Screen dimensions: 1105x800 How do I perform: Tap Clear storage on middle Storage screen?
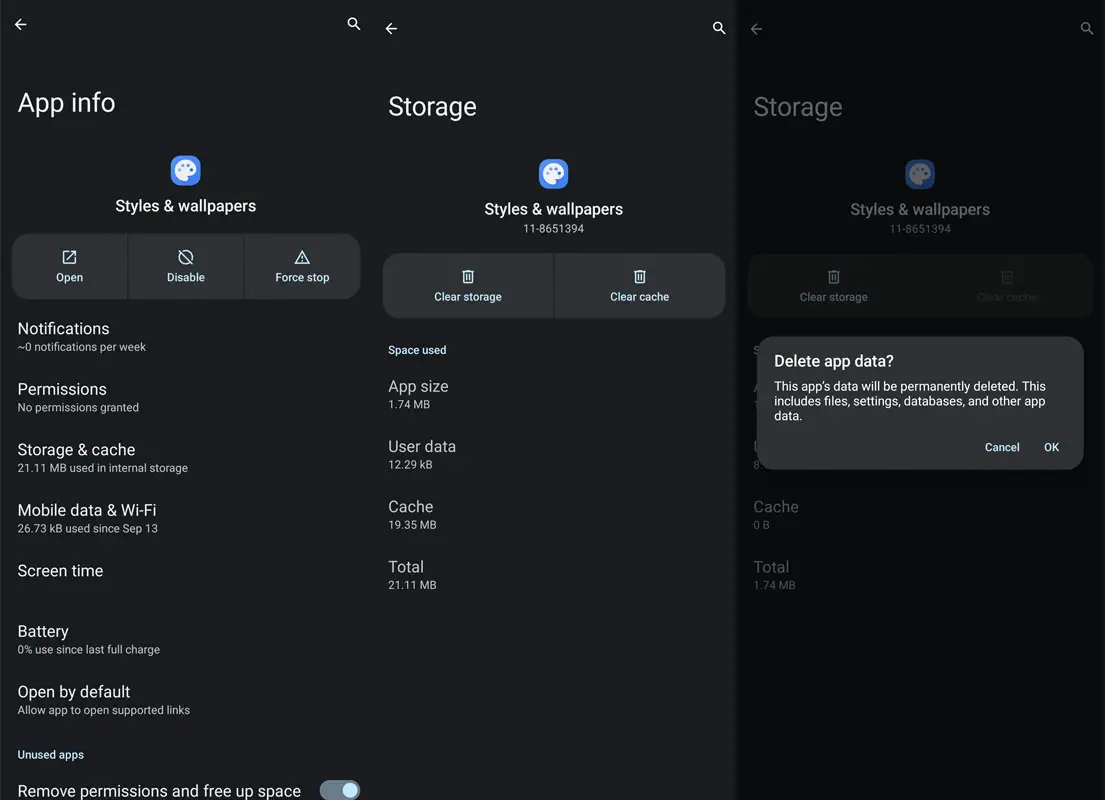pyautogui.click(x=468, y=286)
